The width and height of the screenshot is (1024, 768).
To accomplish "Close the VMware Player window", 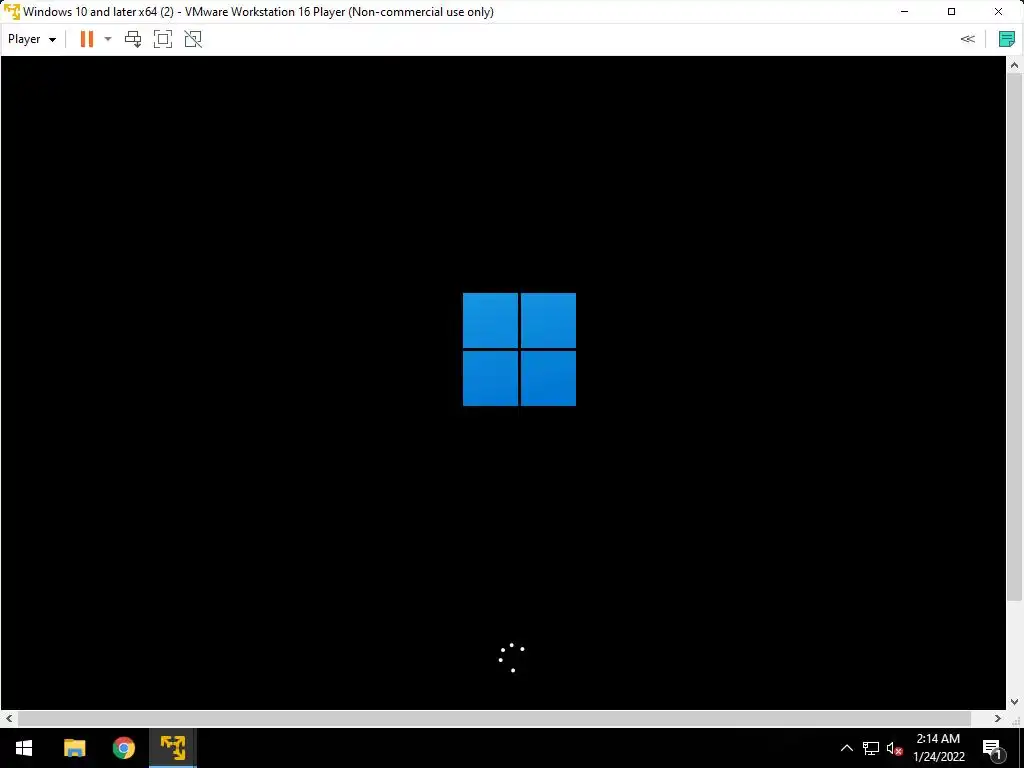I will (x=999, y=12).
